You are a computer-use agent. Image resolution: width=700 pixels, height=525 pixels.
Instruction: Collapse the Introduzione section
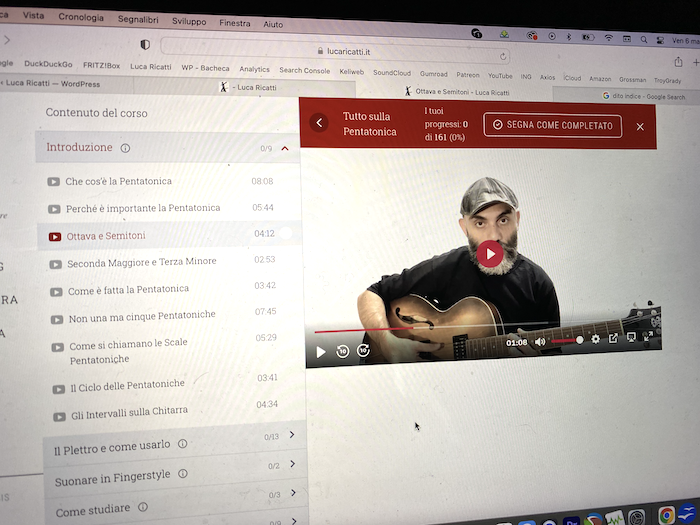tap(285, 148)
